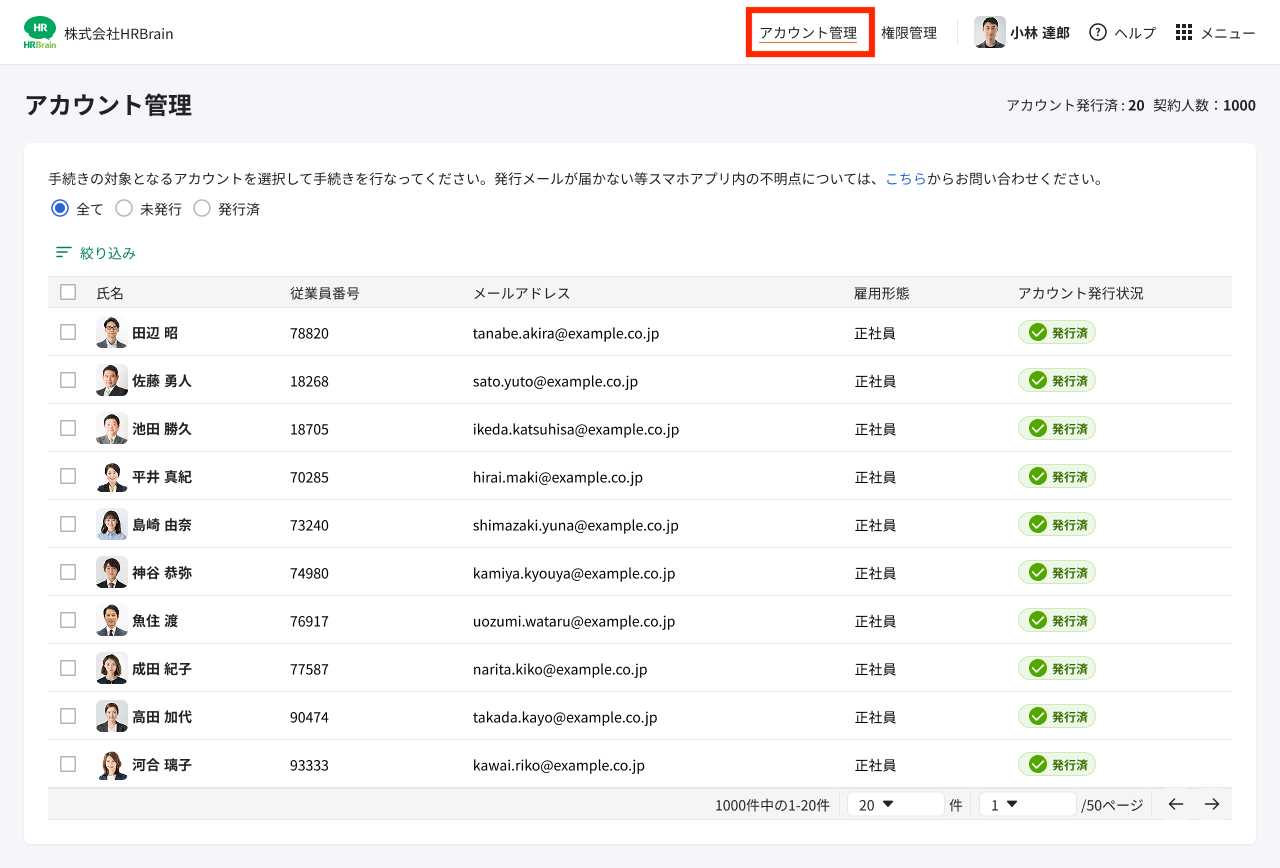Go to the next page with the arrow

tap(1211, 803)
